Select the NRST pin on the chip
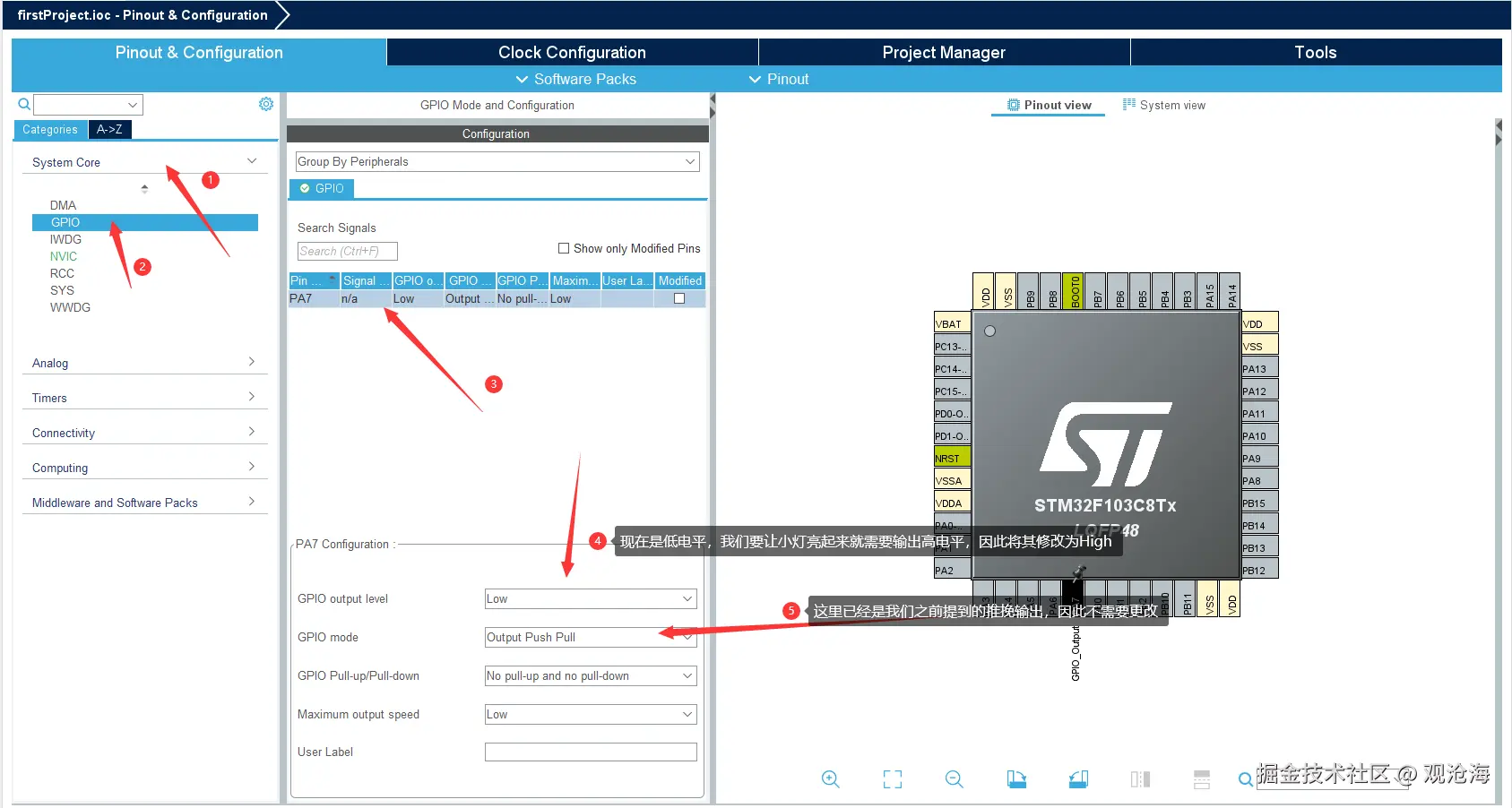 pos(952,458)
